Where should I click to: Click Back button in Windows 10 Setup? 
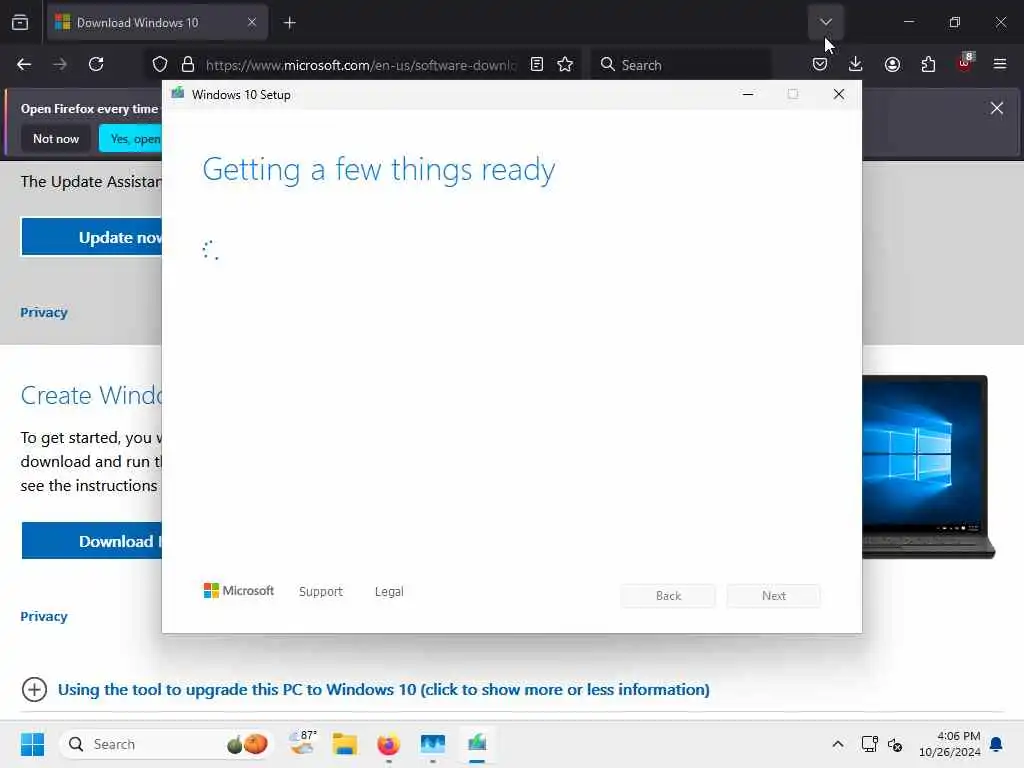point(668,596)
